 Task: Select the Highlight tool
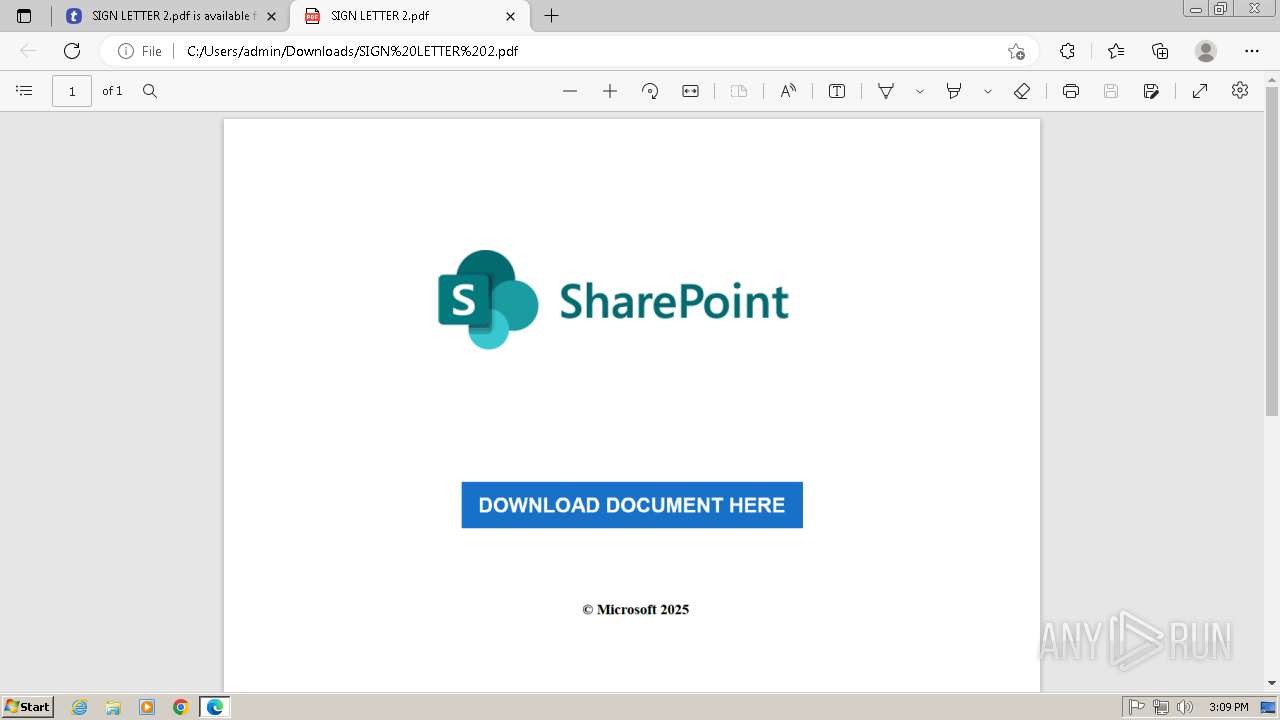954,91
